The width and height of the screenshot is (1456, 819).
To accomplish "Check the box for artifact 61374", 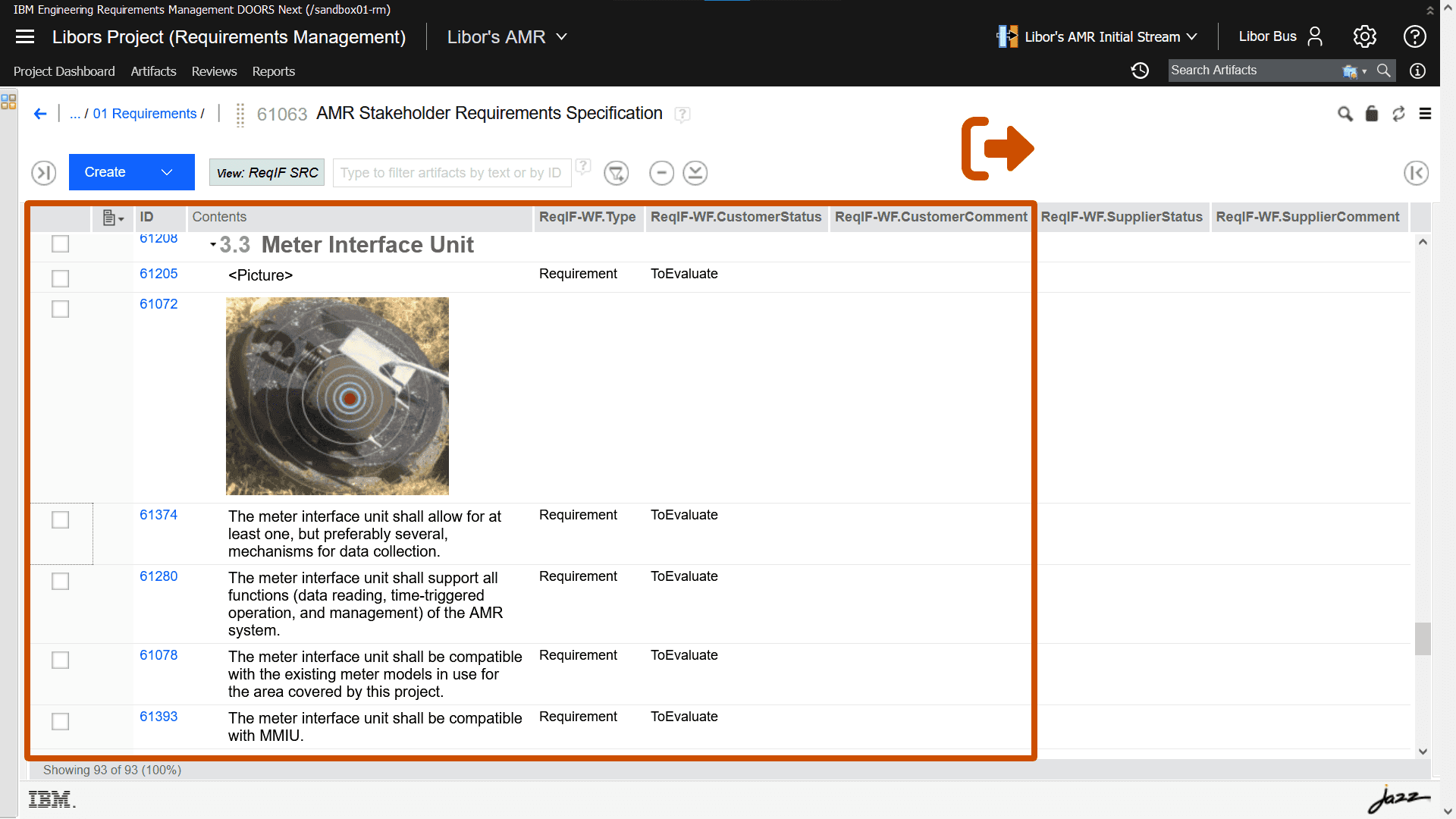I will (x=60, y=520).
